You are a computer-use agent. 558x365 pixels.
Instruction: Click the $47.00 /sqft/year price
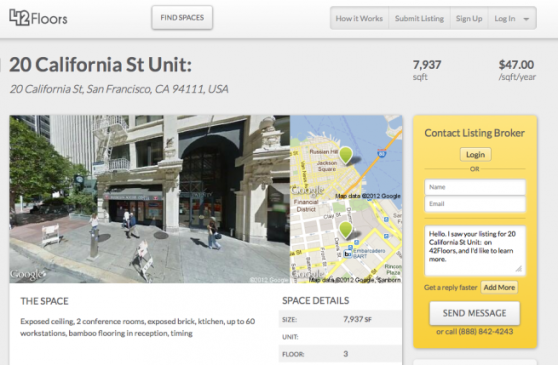(517, 70)
